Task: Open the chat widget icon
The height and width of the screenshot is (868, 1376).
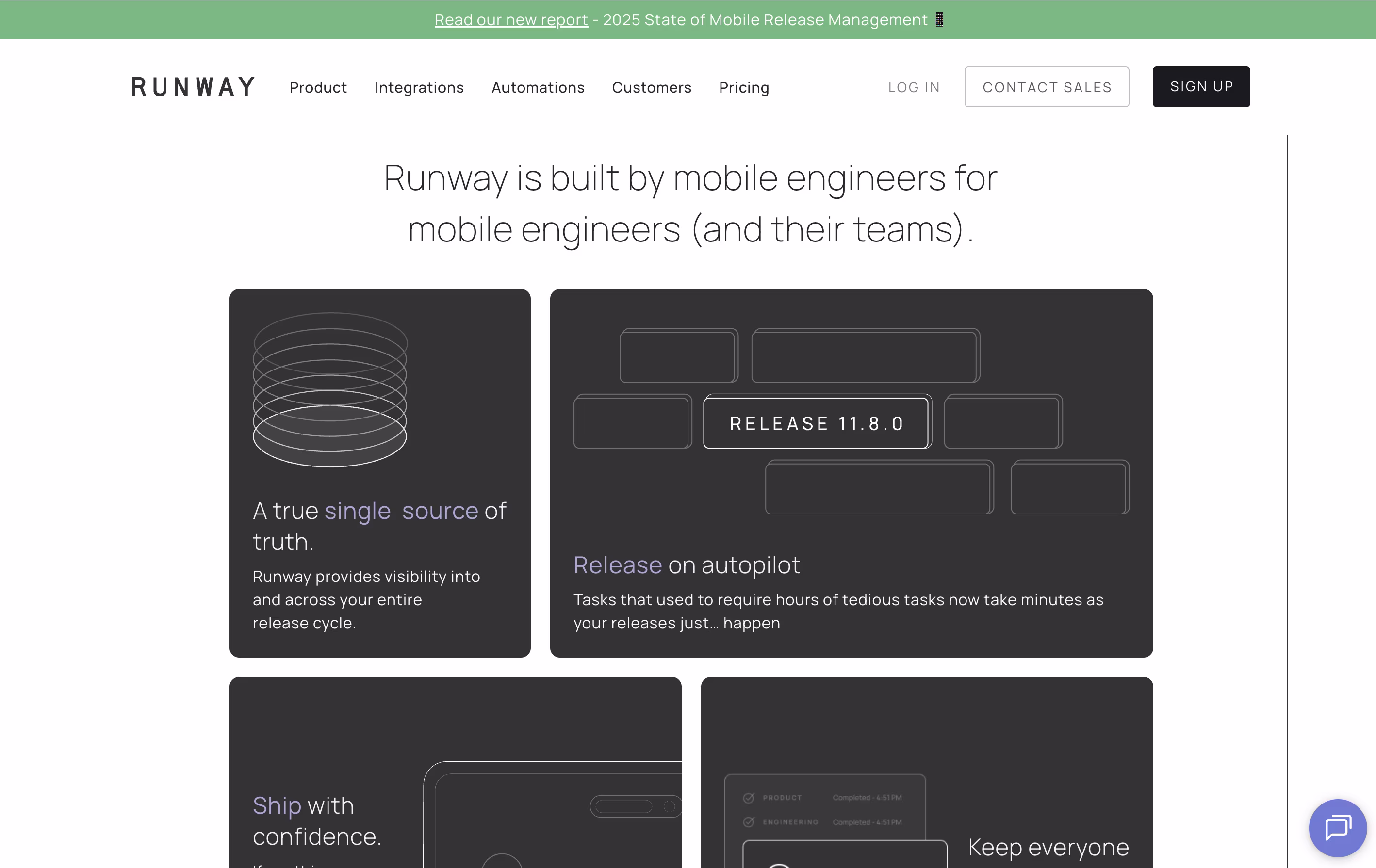Action: tap(1337, 827)
